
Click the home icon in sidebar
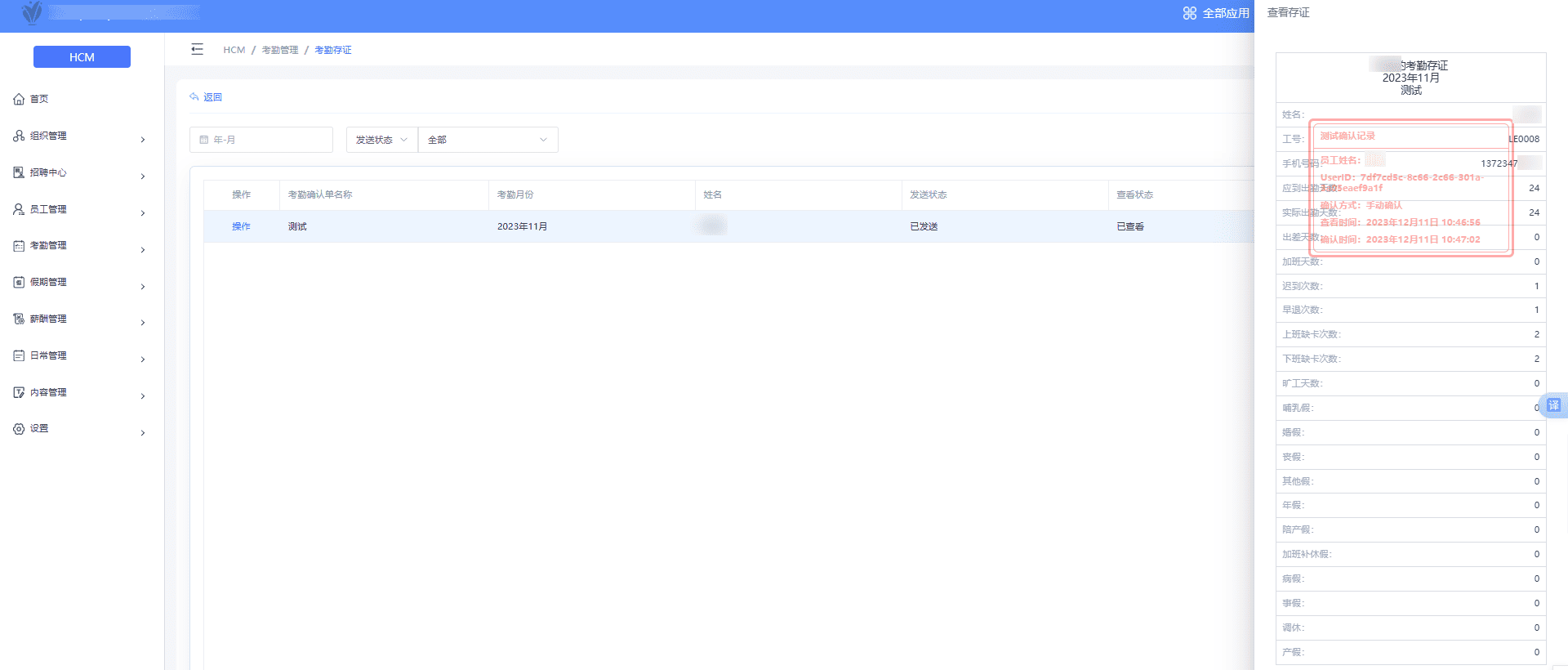point(19,99)
